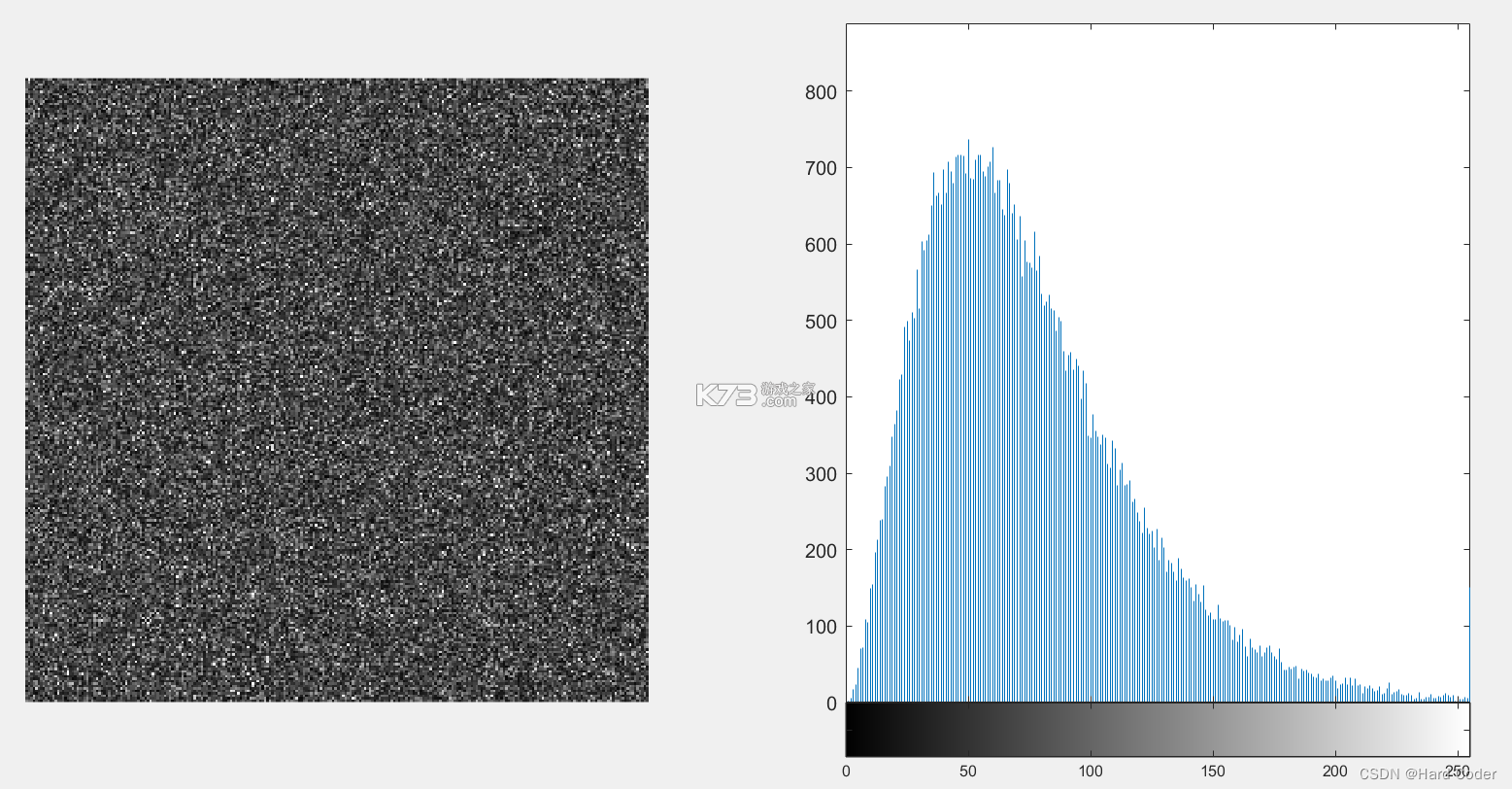Screen dimensions: 1512x789
Task: Click the 100 y-axis tick label
Action: [x=821, y=627]
